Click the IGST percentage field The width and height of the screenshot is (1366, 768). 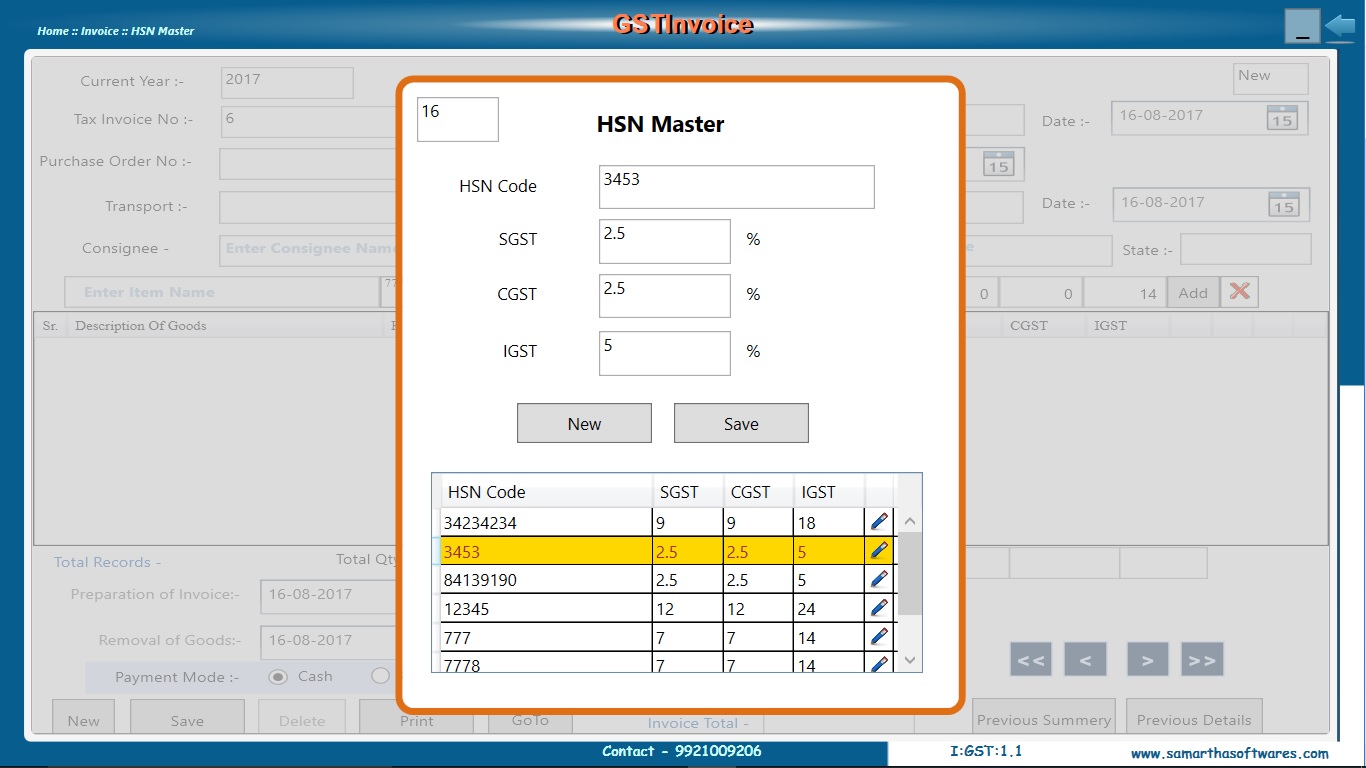665,353
